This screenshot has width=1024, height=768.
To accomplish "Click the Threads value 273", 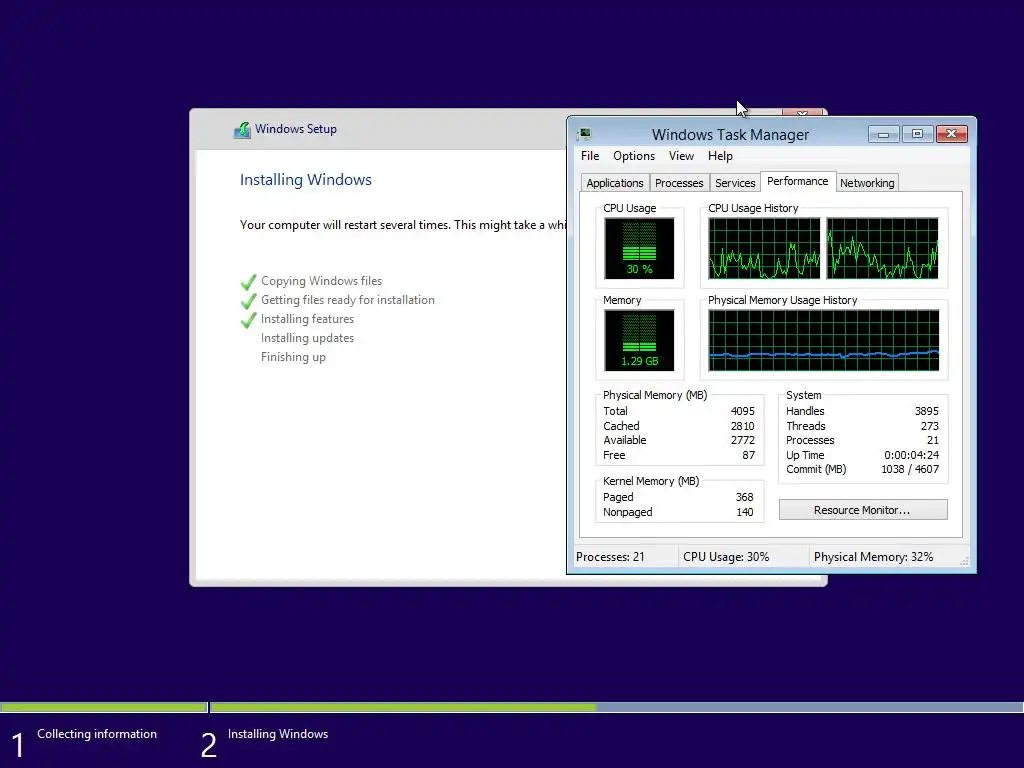I will coord(930,426).
